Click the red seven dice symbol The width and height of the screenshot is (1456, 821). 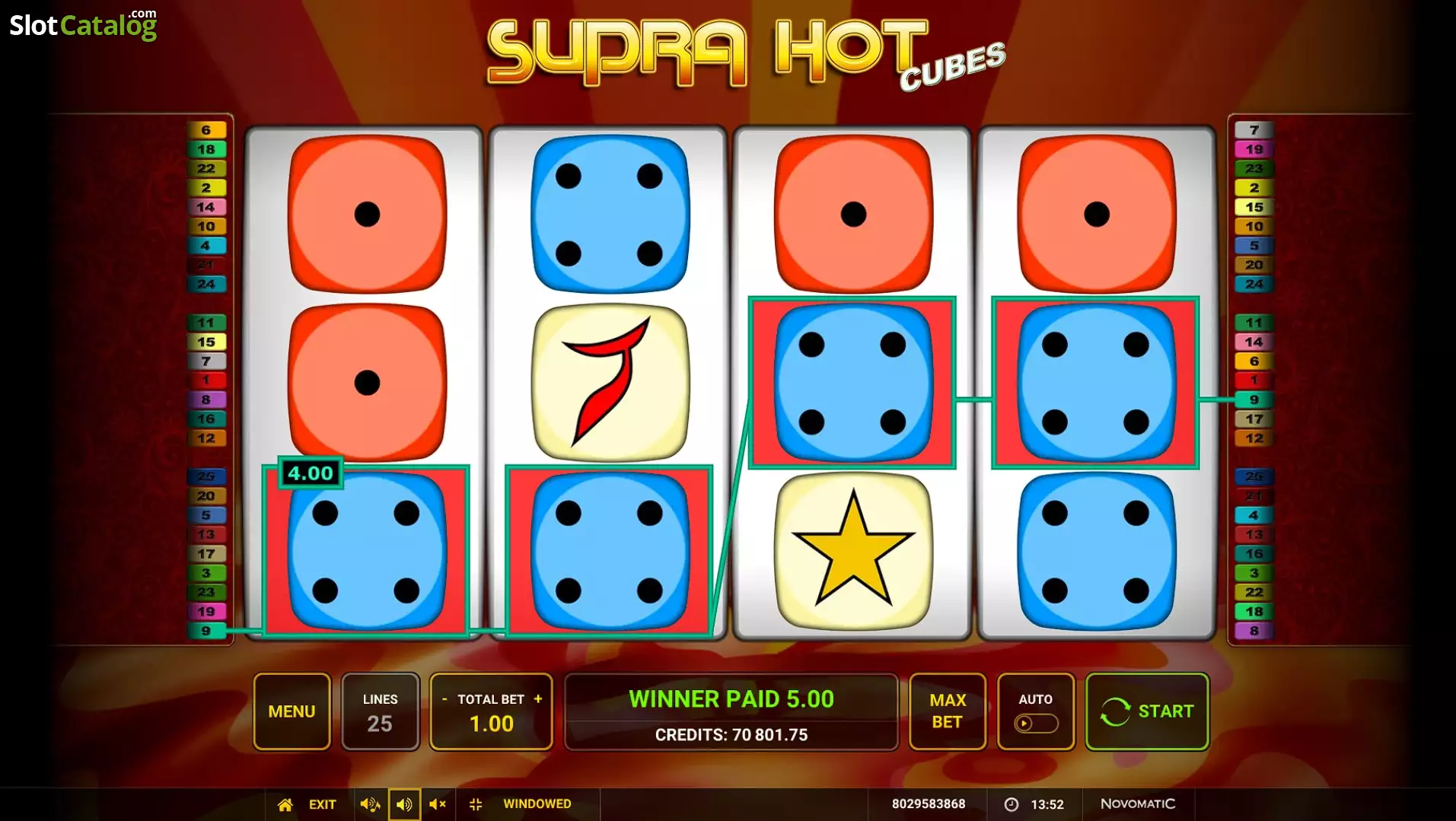tap(610, 383)
